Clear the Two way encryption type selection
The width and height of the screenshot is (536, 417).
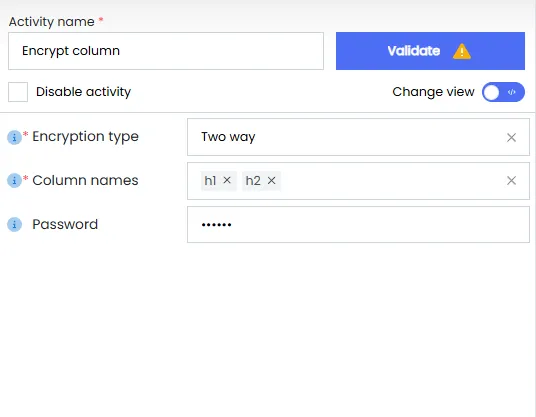coord(511,137)
